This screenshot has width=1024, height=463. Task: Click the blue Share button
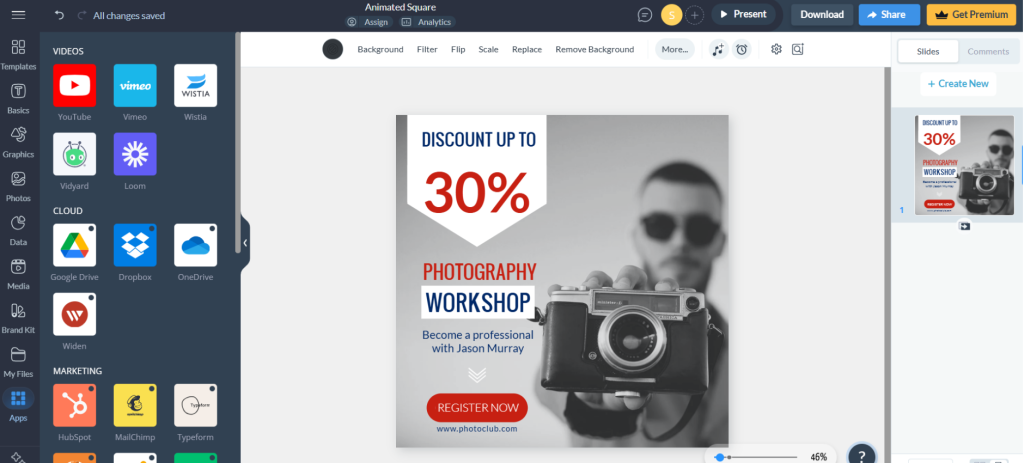coord(889,14)
